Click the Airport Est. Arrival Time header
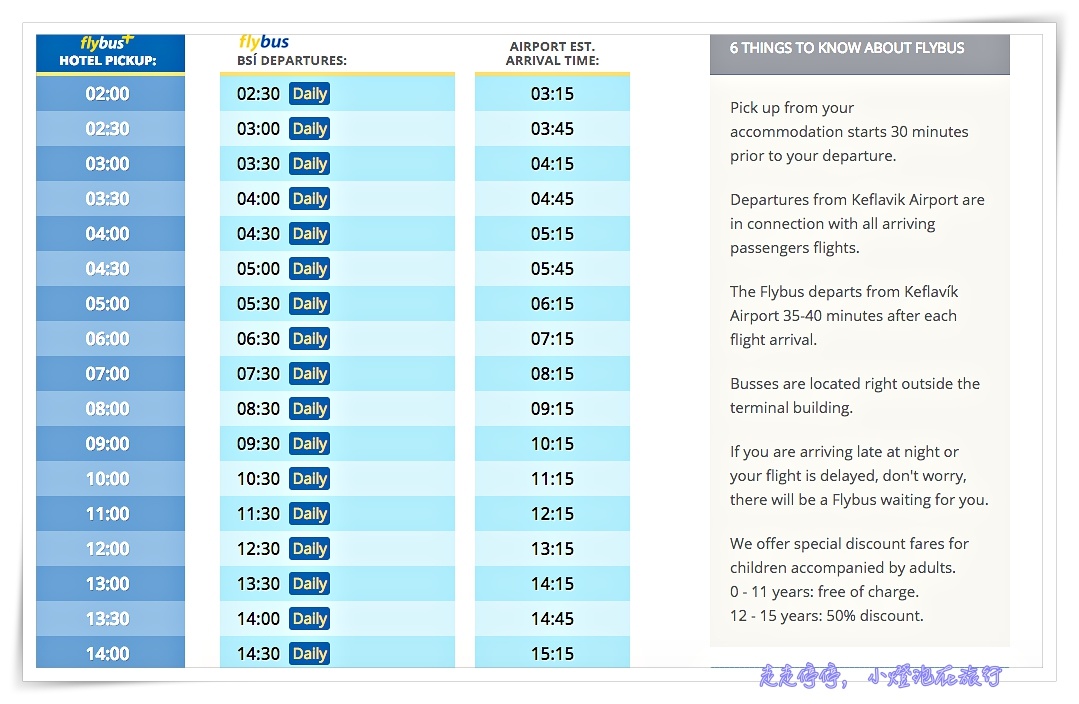Screen dimensions: 1079x704 coord(552,54)
